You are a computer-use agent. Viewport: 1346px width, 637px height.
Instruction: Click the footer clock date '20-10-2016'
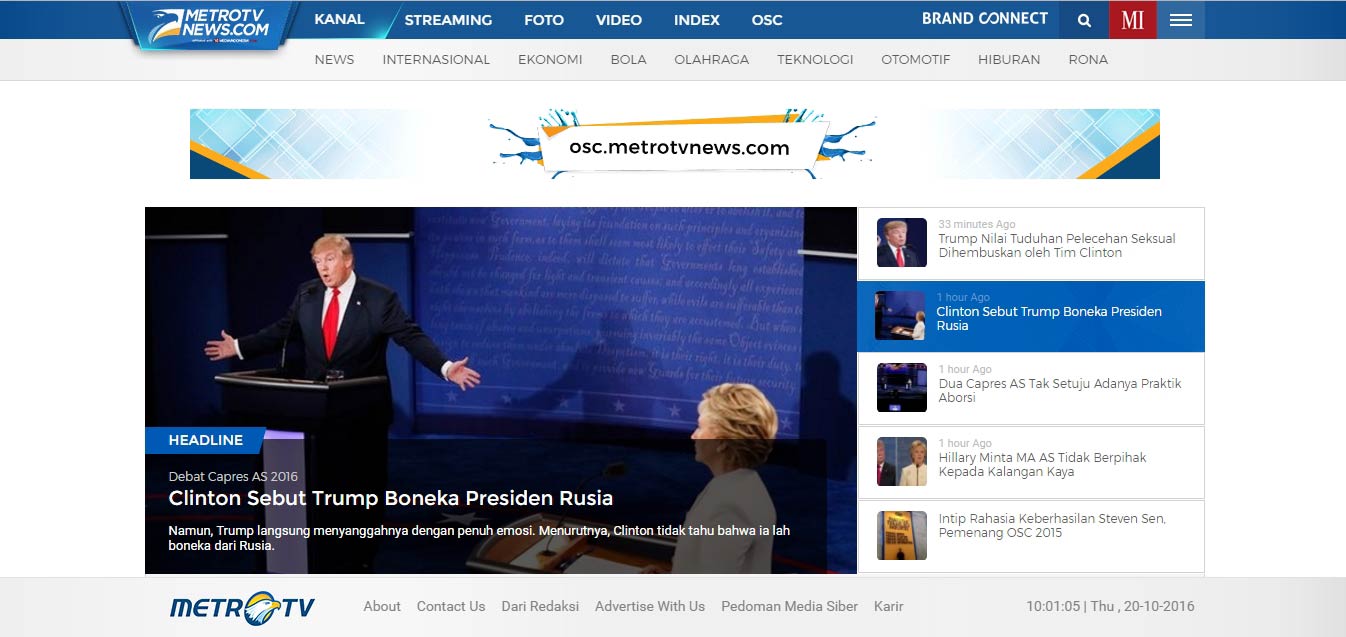pyautogui.click(x=1157, y=606)
